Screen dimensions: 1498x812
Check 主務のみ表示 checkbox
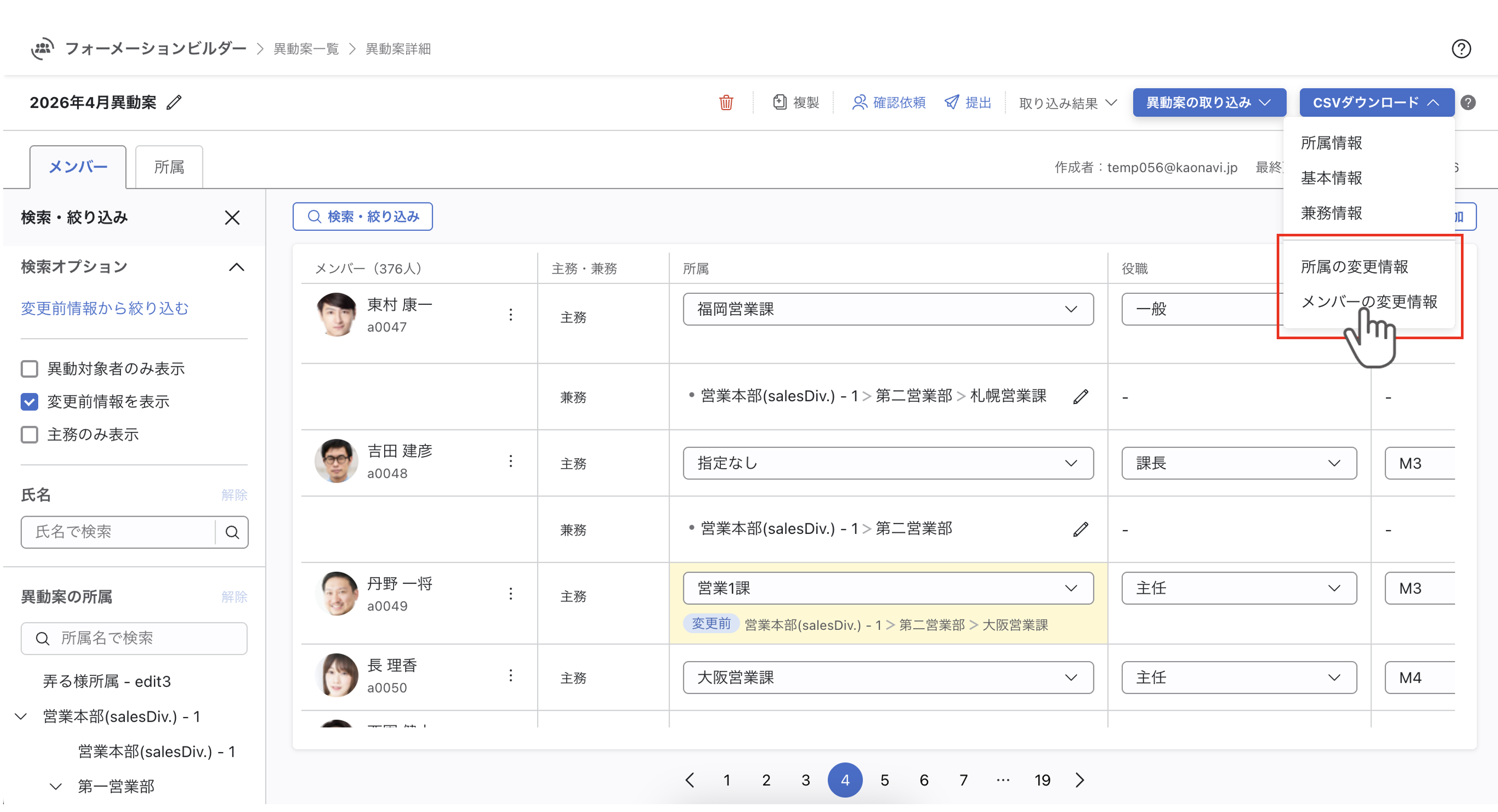click(30, 435)
